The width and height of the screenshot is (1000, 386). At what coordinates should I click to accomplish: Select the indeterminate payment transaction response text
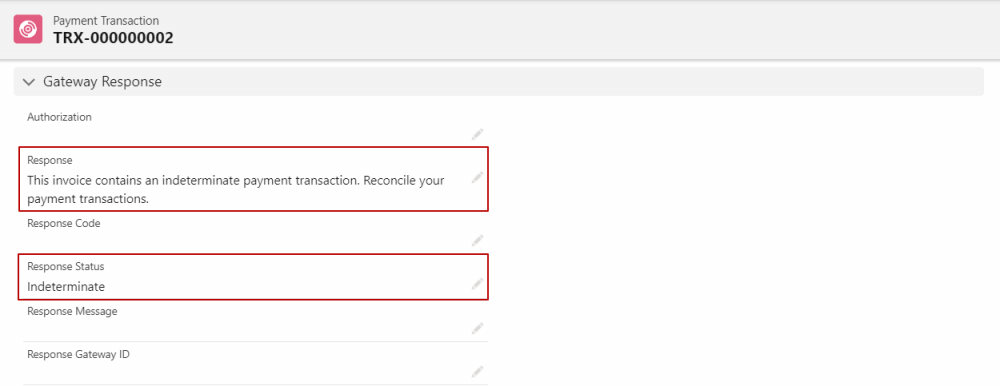click(x=236, y=189)
